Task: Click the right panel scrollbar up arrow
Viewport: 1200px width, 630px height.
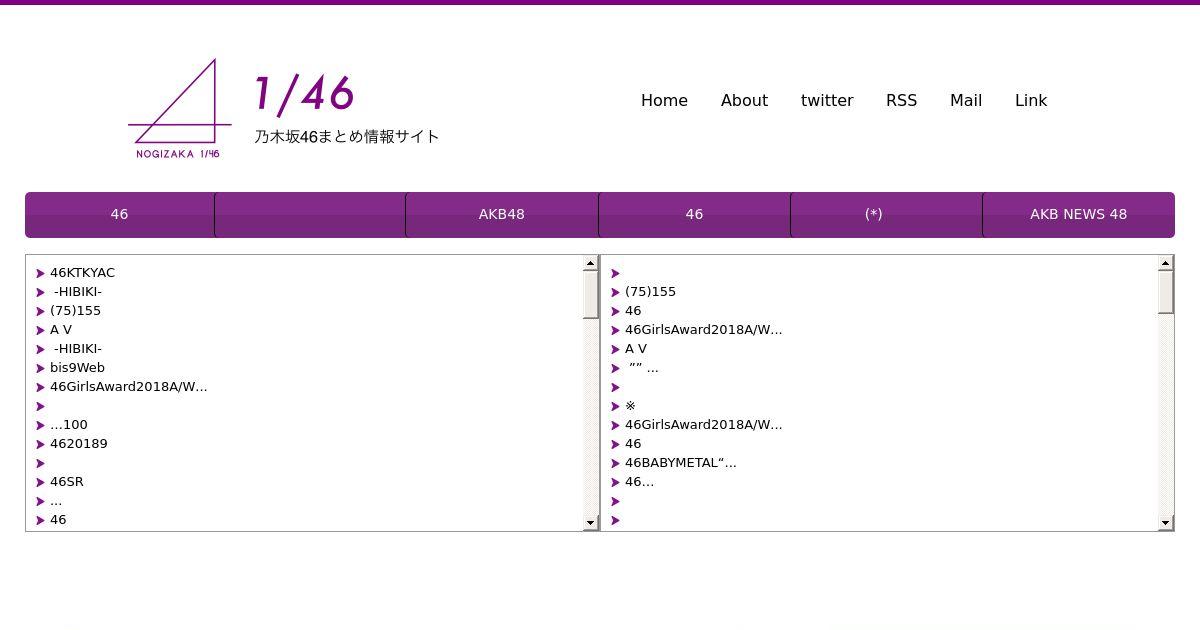Action: (x=1166, y=263)
